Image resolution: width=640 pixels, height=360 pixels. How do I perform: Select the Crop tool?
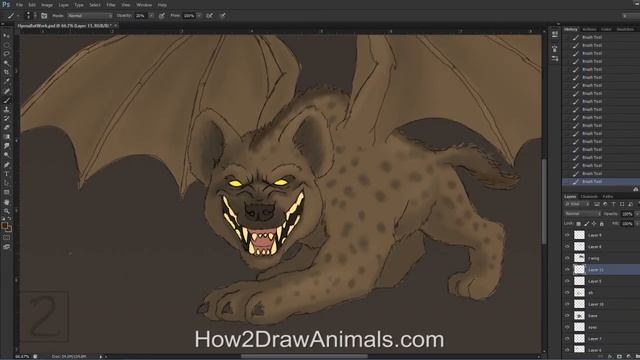[x=7, y=72]
